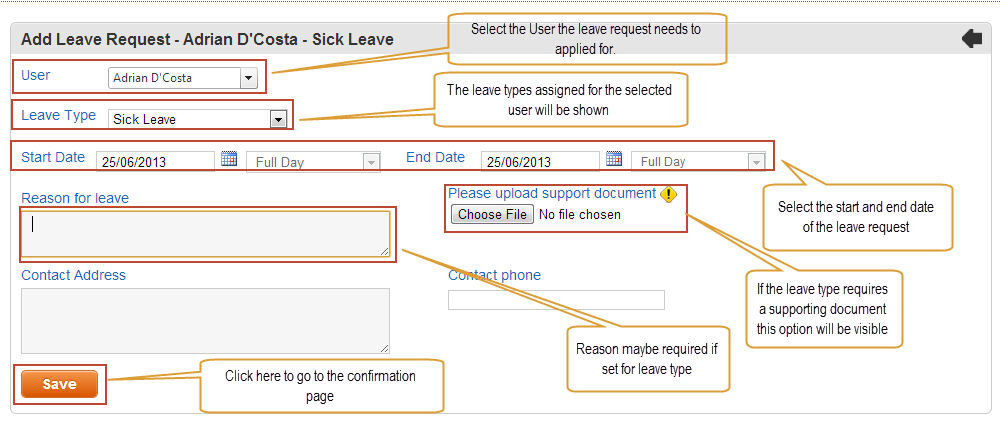Focus the Start Date text field
Screen dimensions: 1000x428
(x=156, y=161)
